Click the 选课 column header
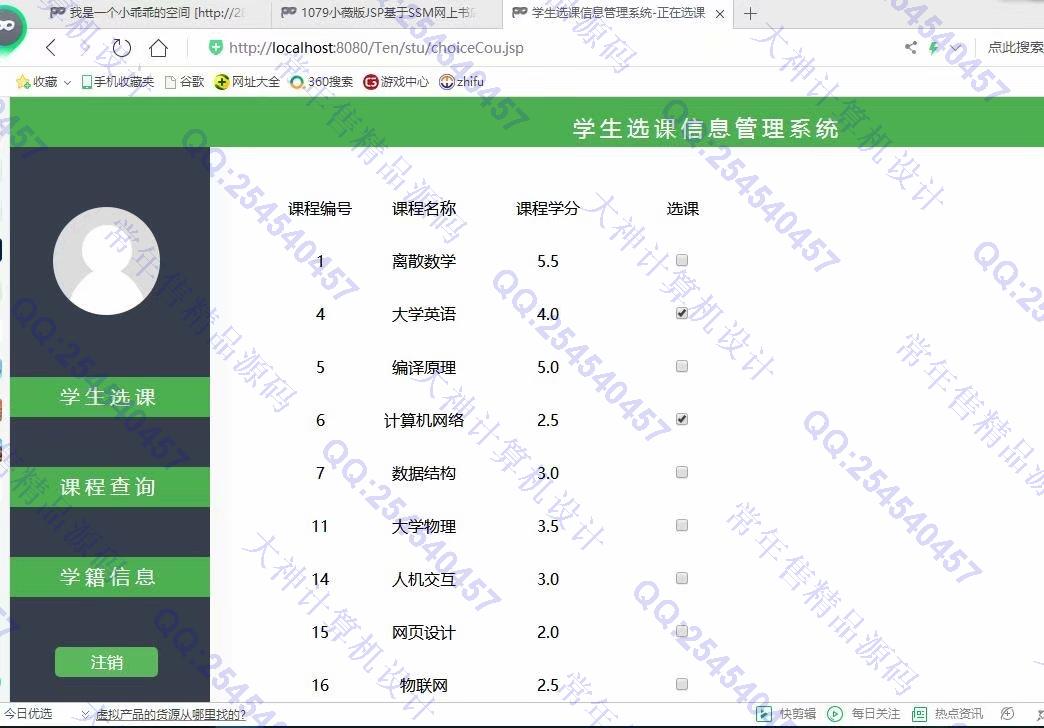Viewport: 1044px width, 728px height. click(x=682, y=208)
